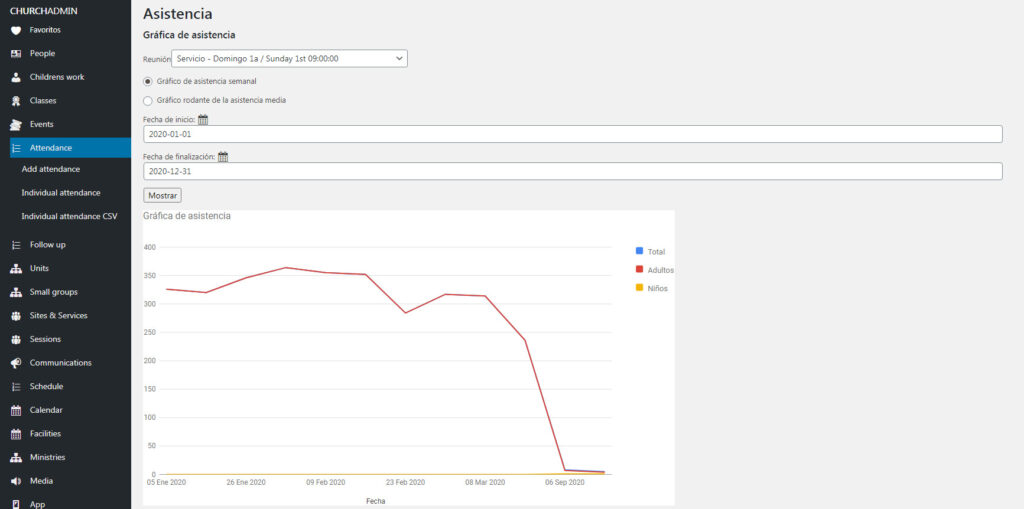The height and width of the screenshot is (509, 1024).
Task: Click the People card icon in sidebar
Action: coord(16,53)
